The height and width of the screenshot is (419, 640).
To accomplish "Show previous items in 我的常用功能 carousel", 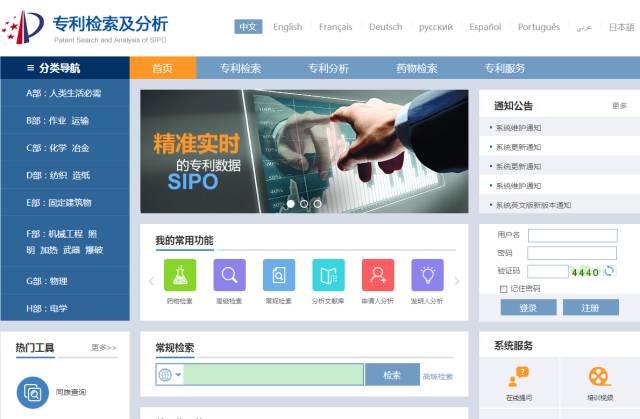I will [x=151, y=281].
